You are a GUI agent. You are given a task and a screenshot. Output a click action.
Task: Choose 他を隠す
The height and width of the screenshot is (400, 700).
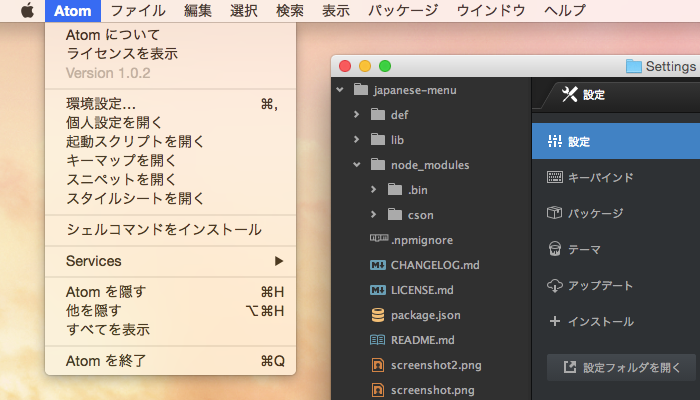click(x=171, y=311)
